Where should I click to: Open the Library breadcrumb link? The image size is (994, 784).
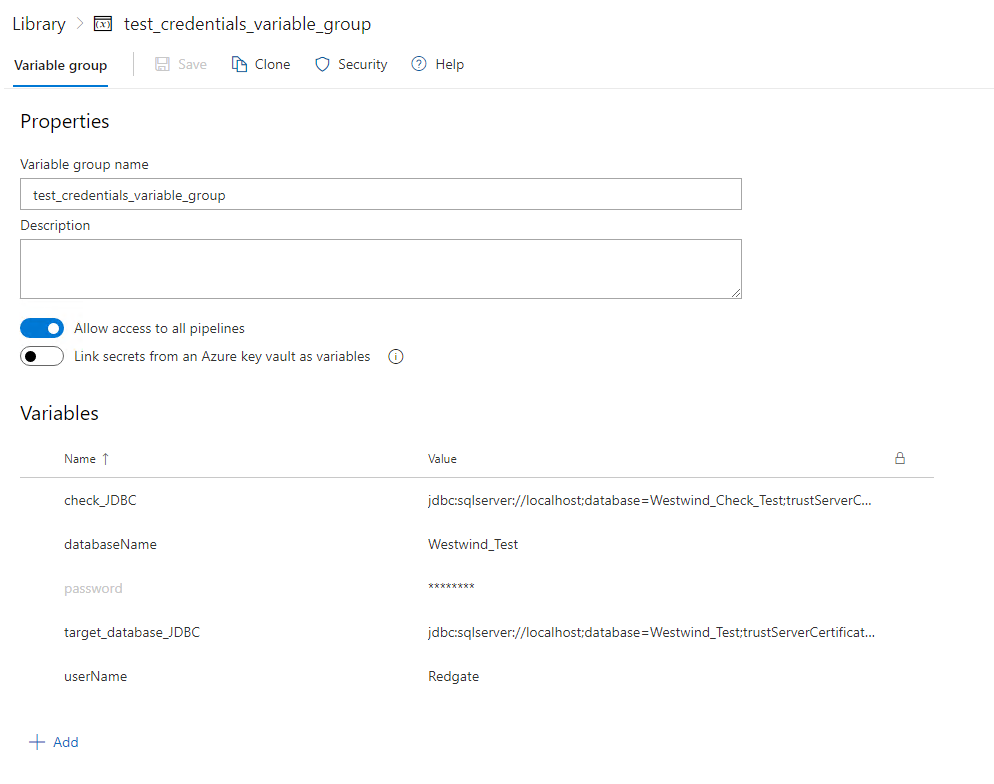38,24
